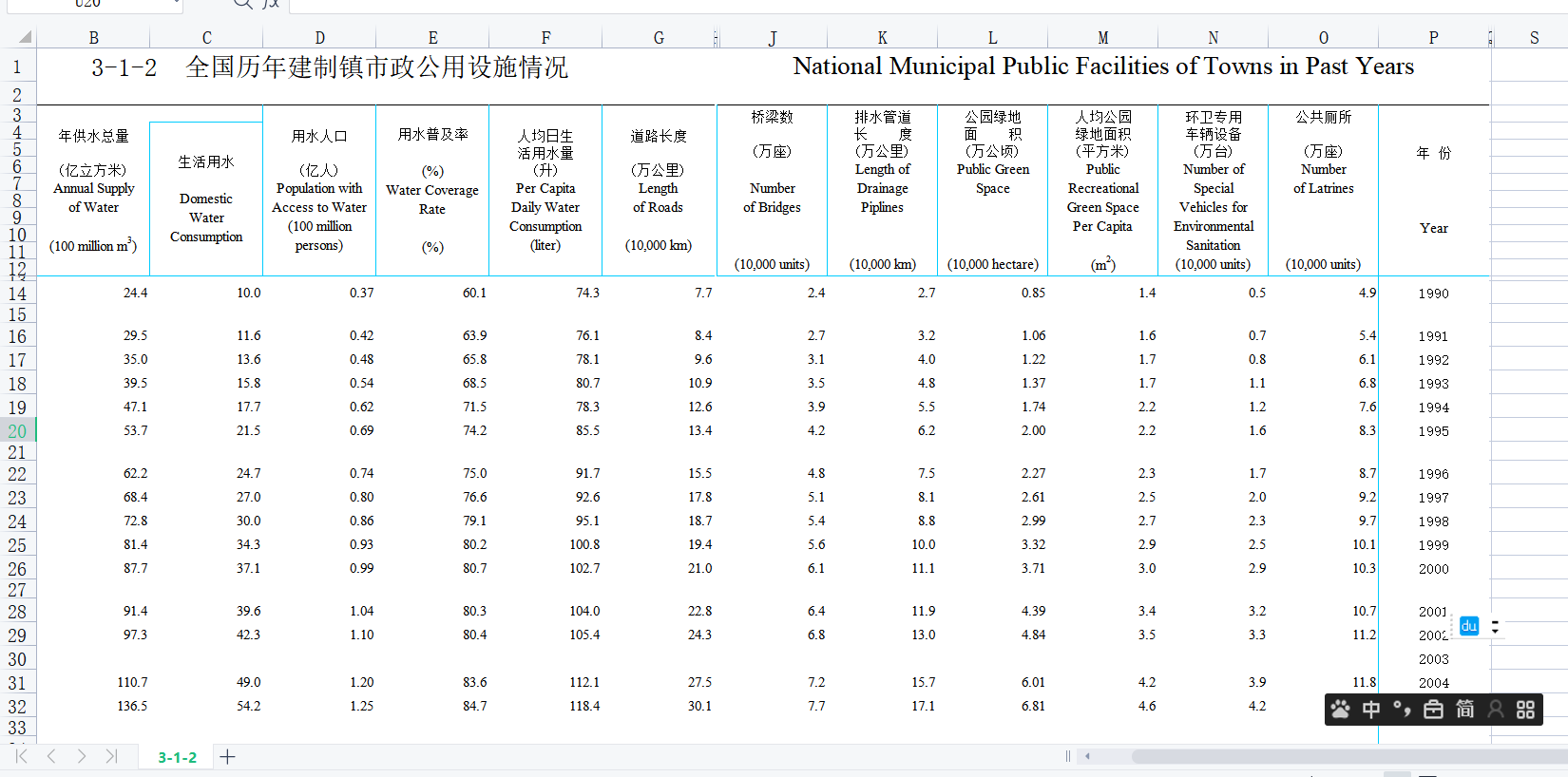The width and height of the screenshot is (1568, 777).
Task: Click the fx insert function icon
Action: 271,4
